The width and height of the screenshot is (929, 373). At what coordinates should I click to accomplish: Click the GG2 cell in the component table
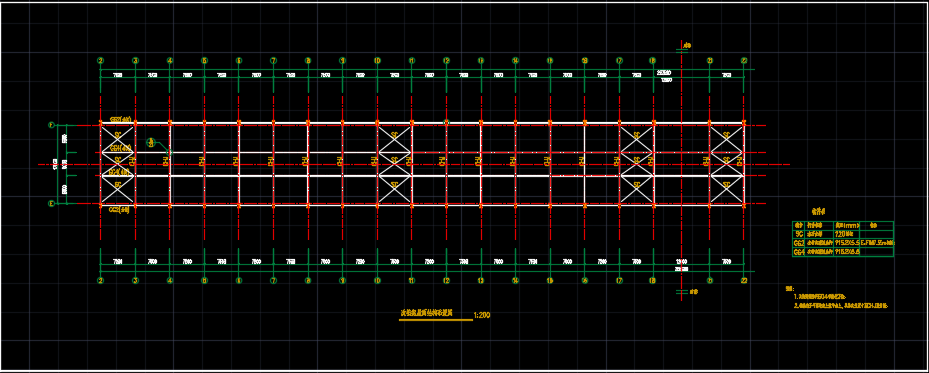[799, 243]
